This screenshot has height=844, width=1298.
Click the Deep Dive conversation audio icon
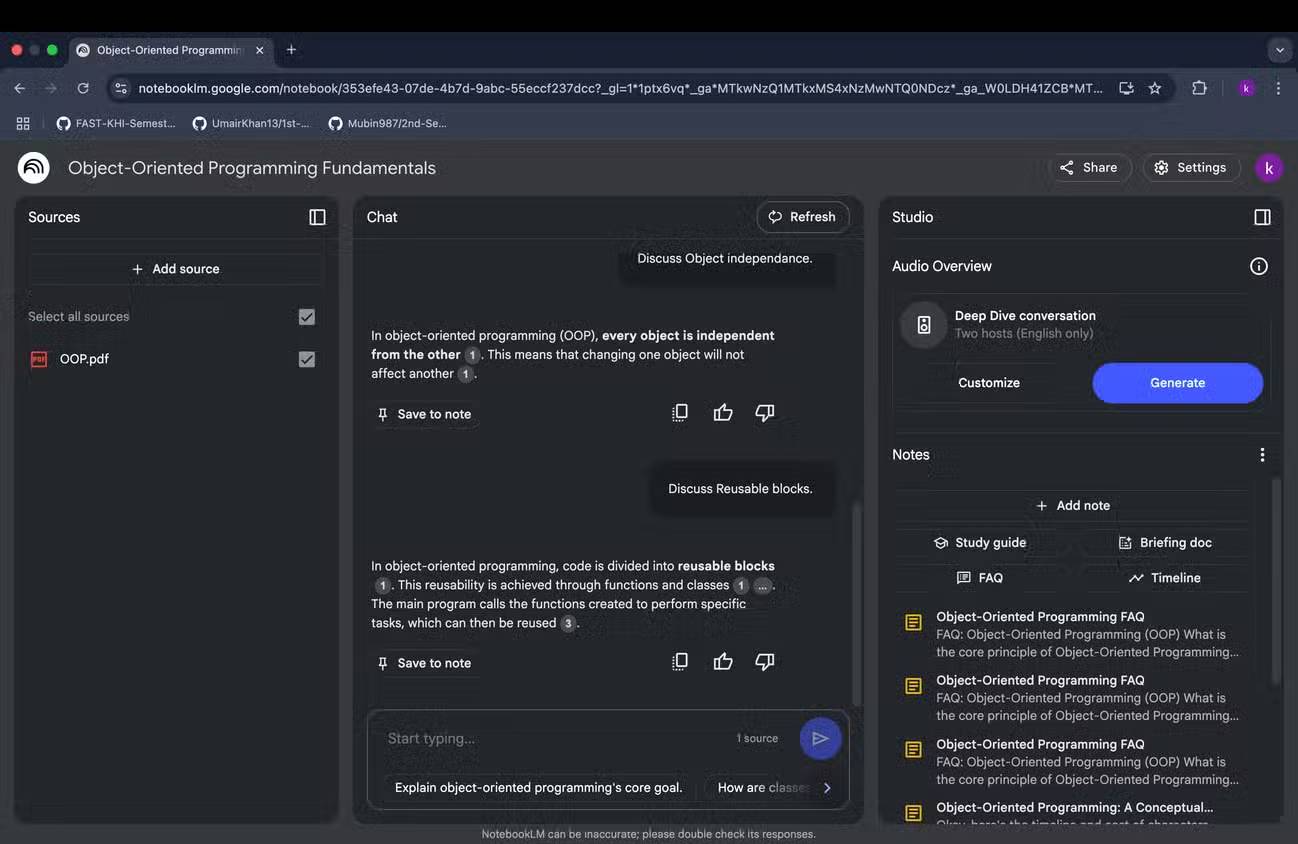tap(923, 325)
